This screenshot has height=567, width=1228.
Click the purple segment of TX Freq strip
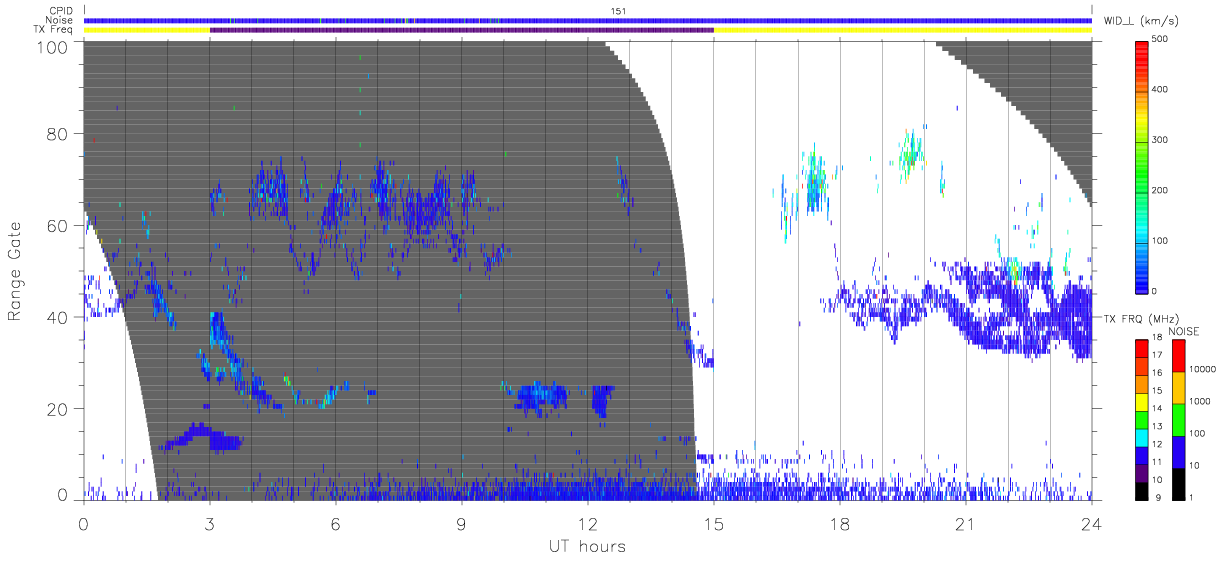pos(462,30)
